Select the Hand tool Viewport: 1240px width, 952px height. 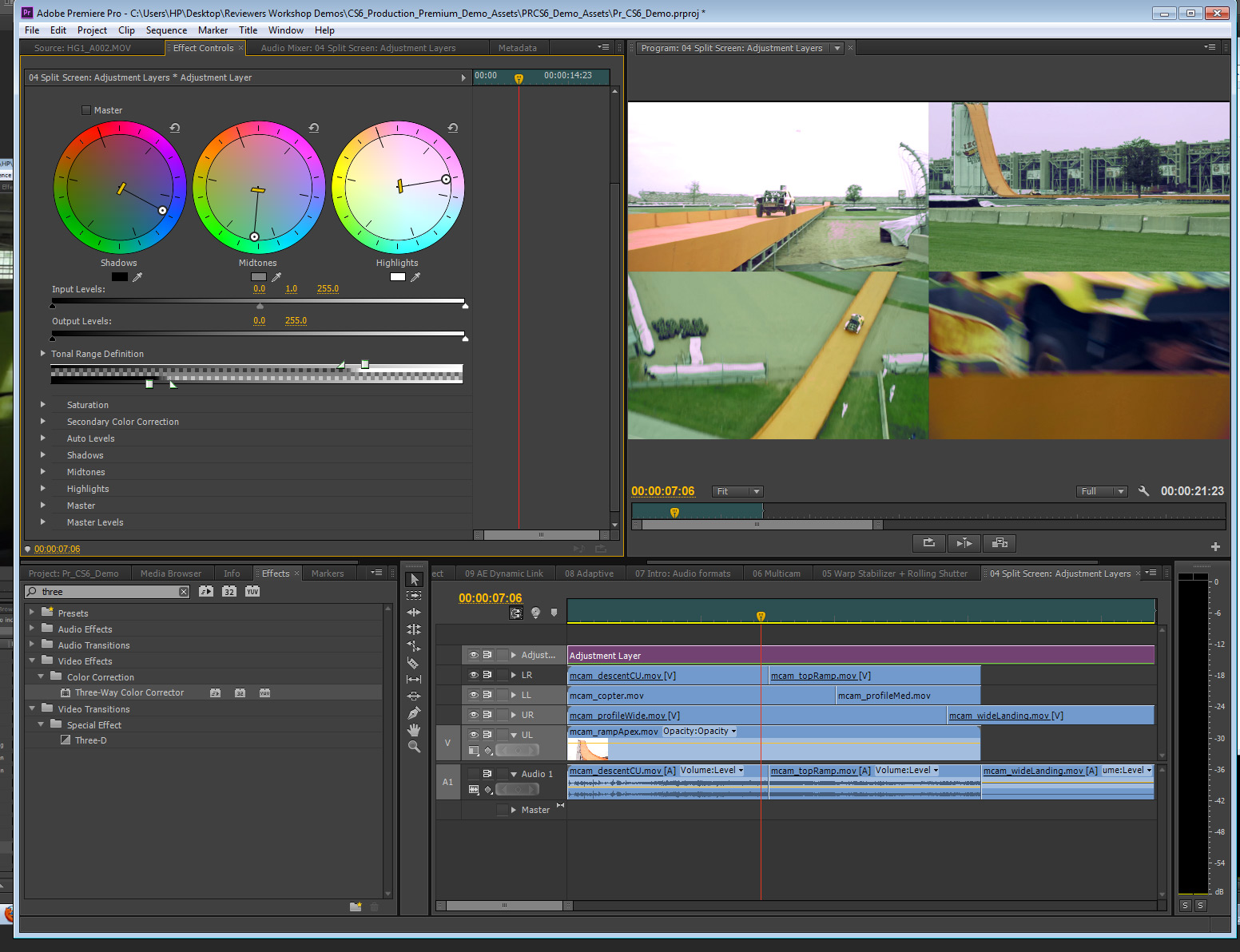click(414, 730)
